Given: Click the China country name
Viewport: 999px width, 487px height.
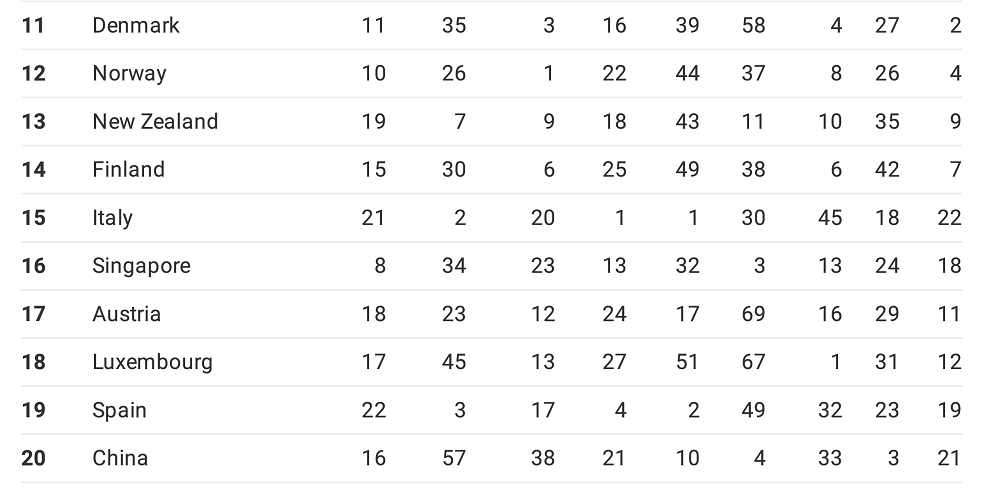Looking at the screenshot, I should point(120,458).
